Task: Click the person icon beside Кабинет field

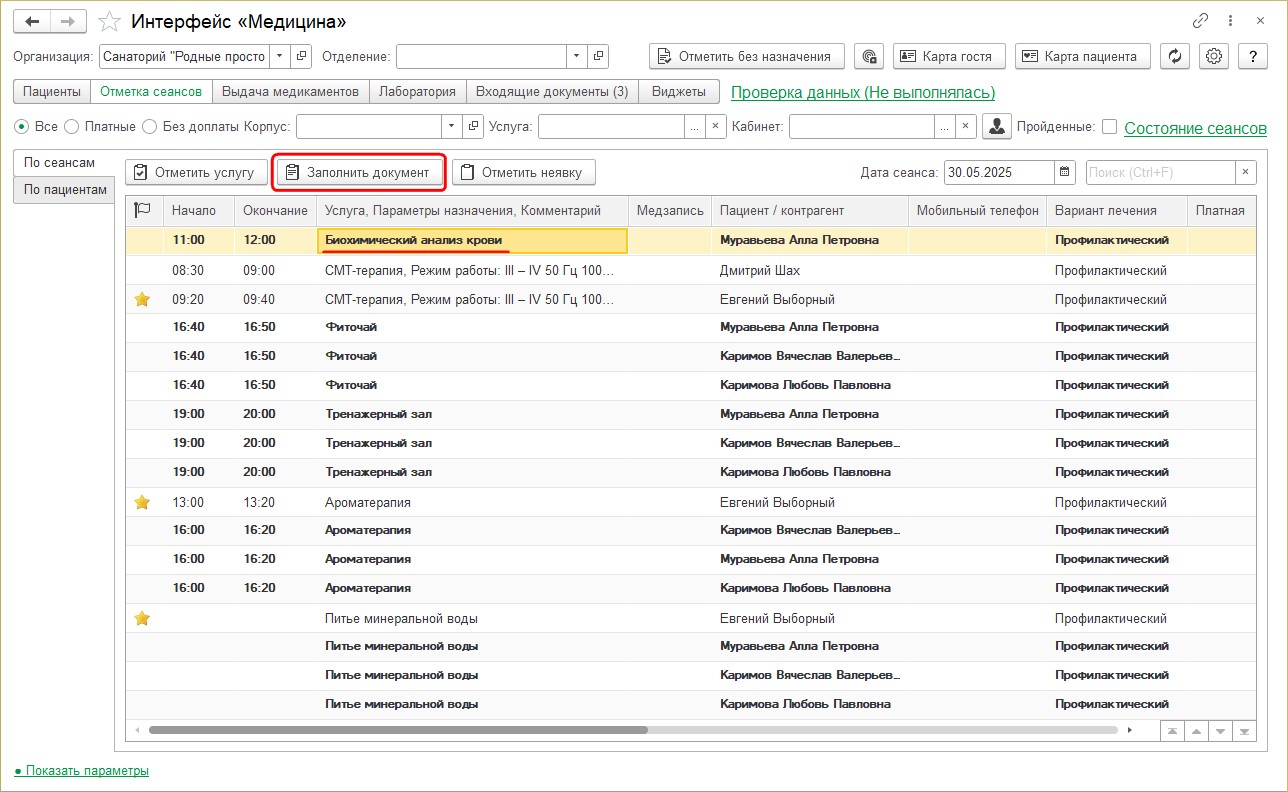Action: [996, 127]
